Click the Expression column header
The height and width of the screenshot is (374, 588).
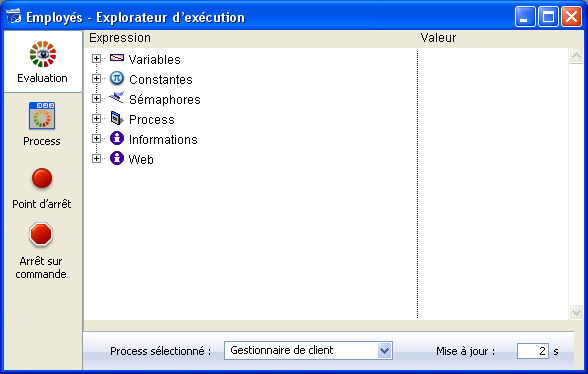coord(120,38)
